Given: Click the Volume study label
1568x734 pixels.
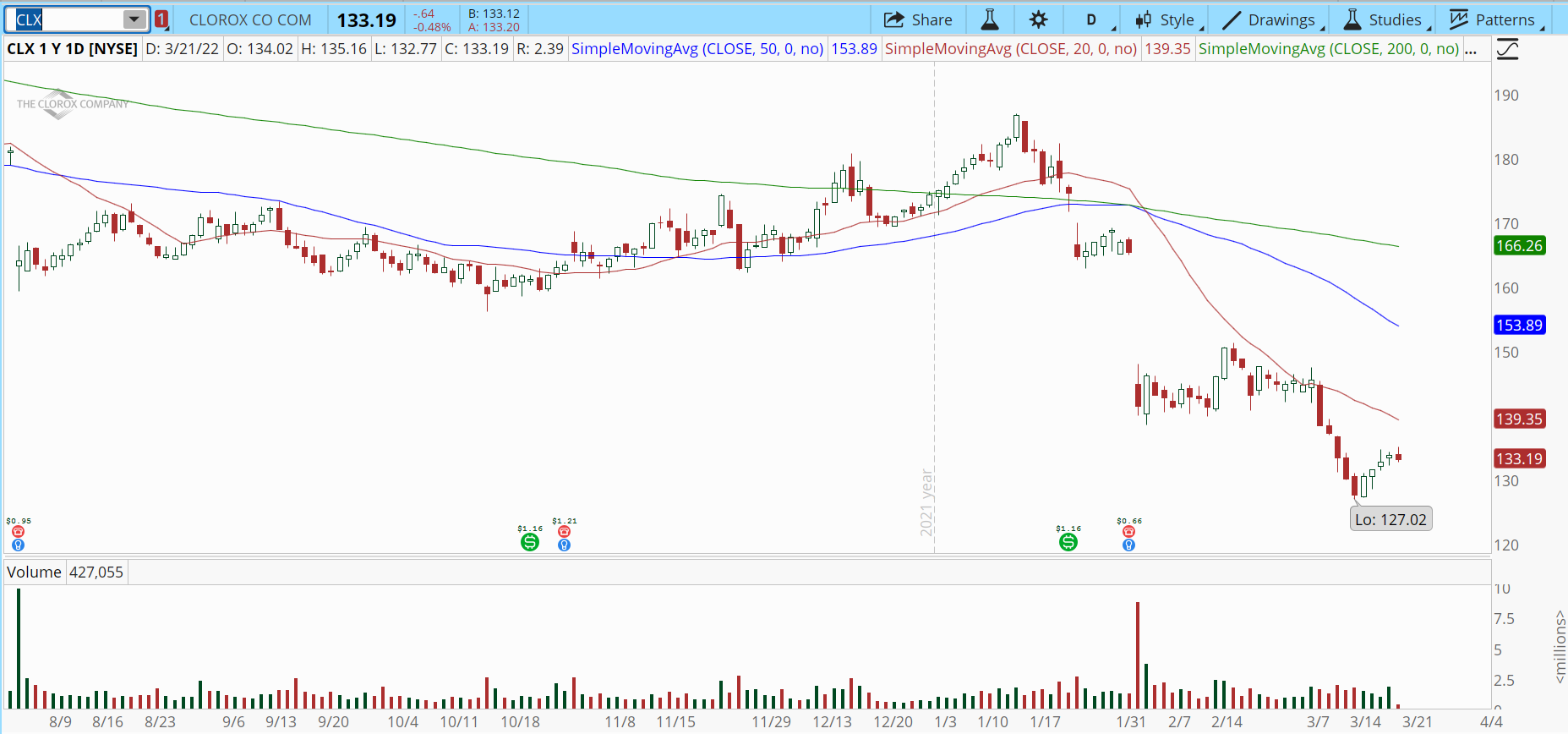Looking at the screenshot, I should pyautogui.click(x=34, y=572).
